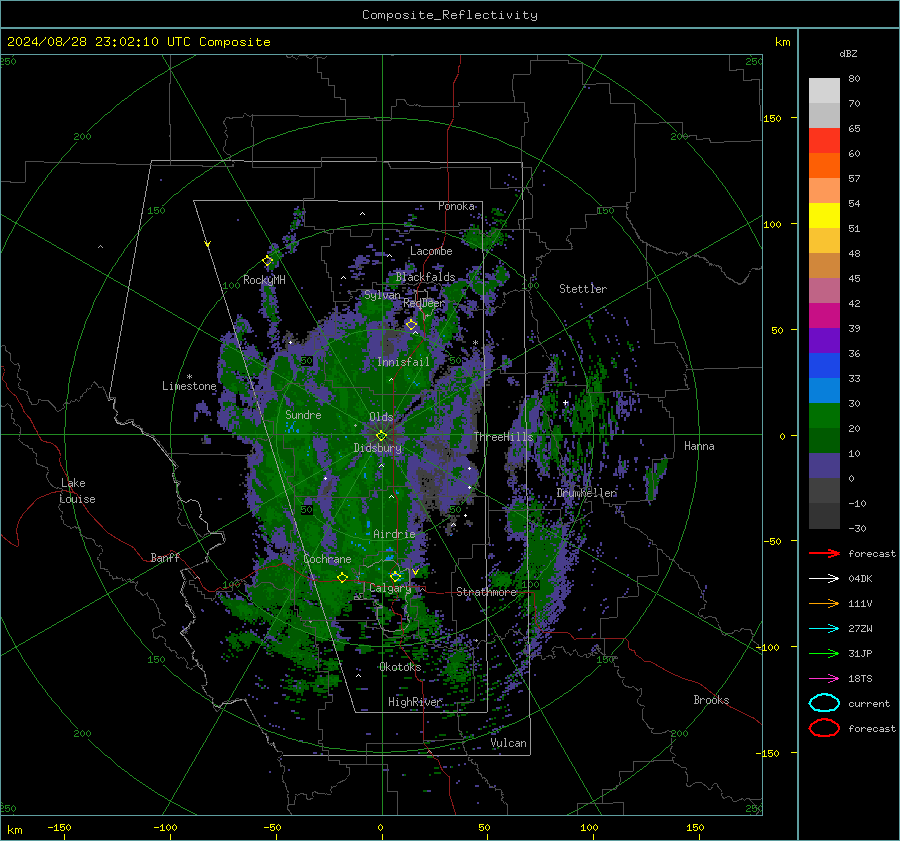Click the Sylvan label
This screenshot has width=900, height=841.
point(382,295)
